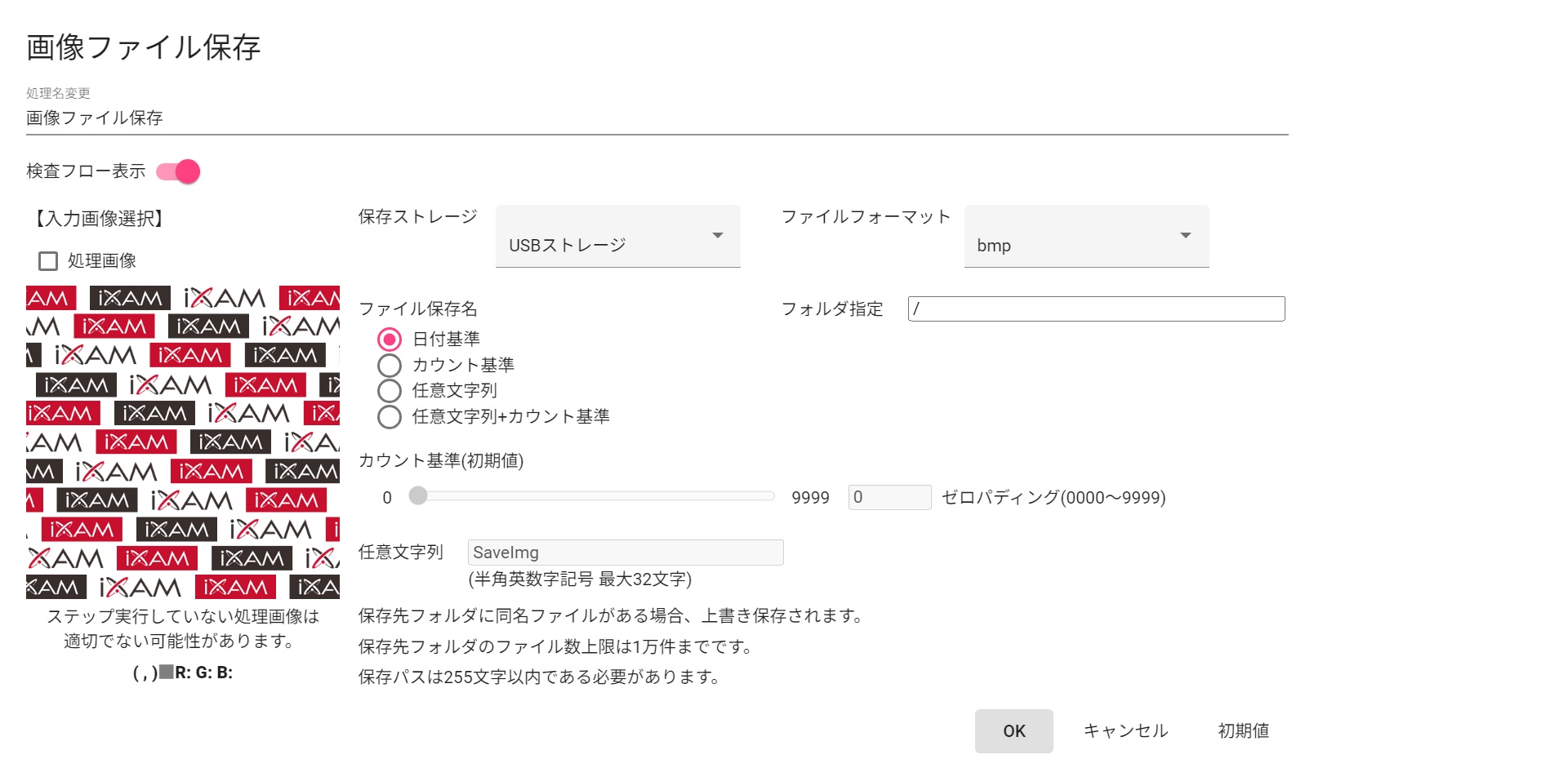The height and width of the screenshot is (768, 1568).
Task: Toggle the 検査フロー表示 switch
Action: coord(179,171)
